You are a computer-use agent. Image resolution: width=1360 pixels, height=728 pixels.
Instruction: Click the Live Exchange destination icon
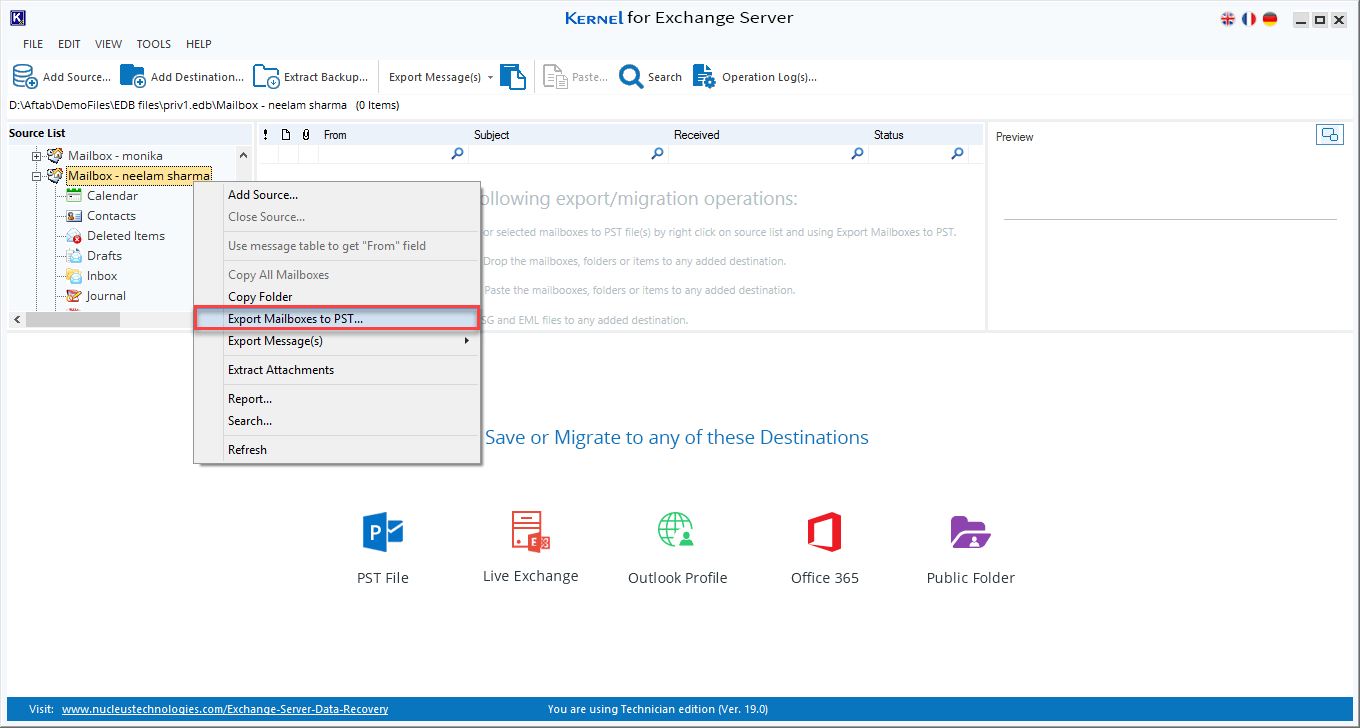pos(531,531)
